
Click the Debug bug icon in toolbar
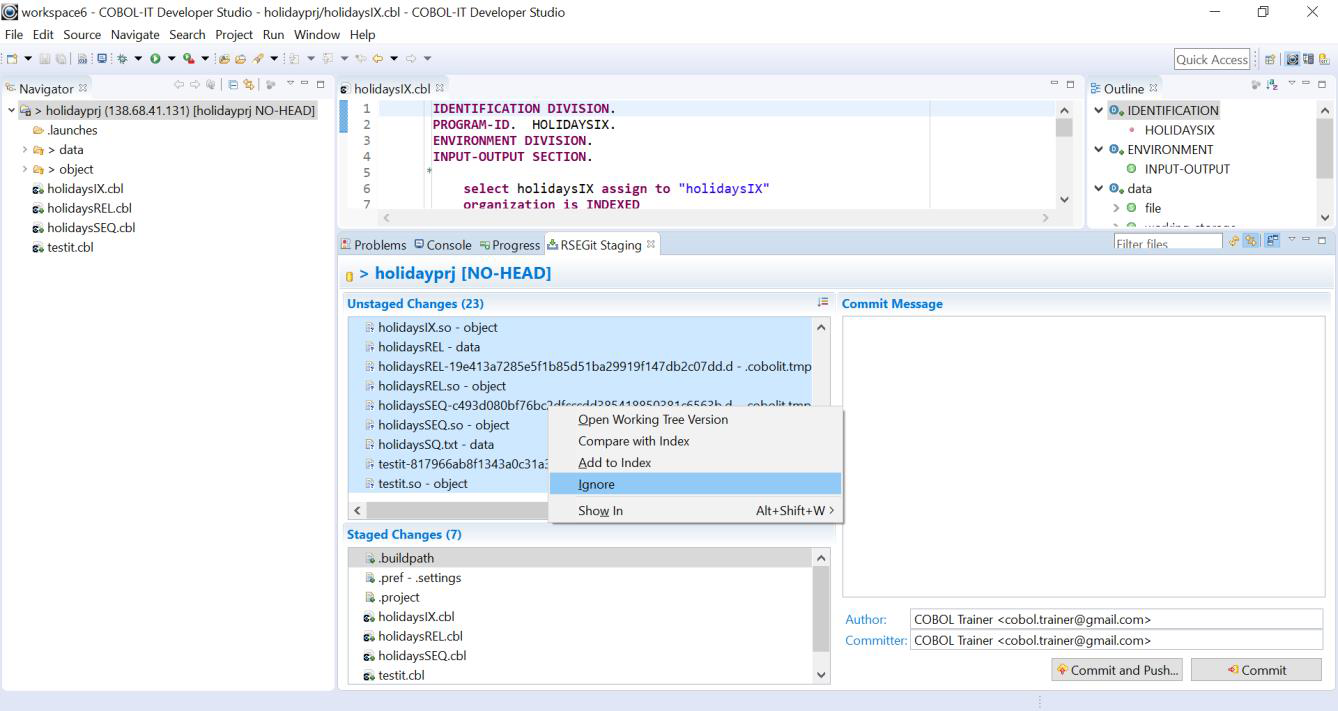click(122, 59)
